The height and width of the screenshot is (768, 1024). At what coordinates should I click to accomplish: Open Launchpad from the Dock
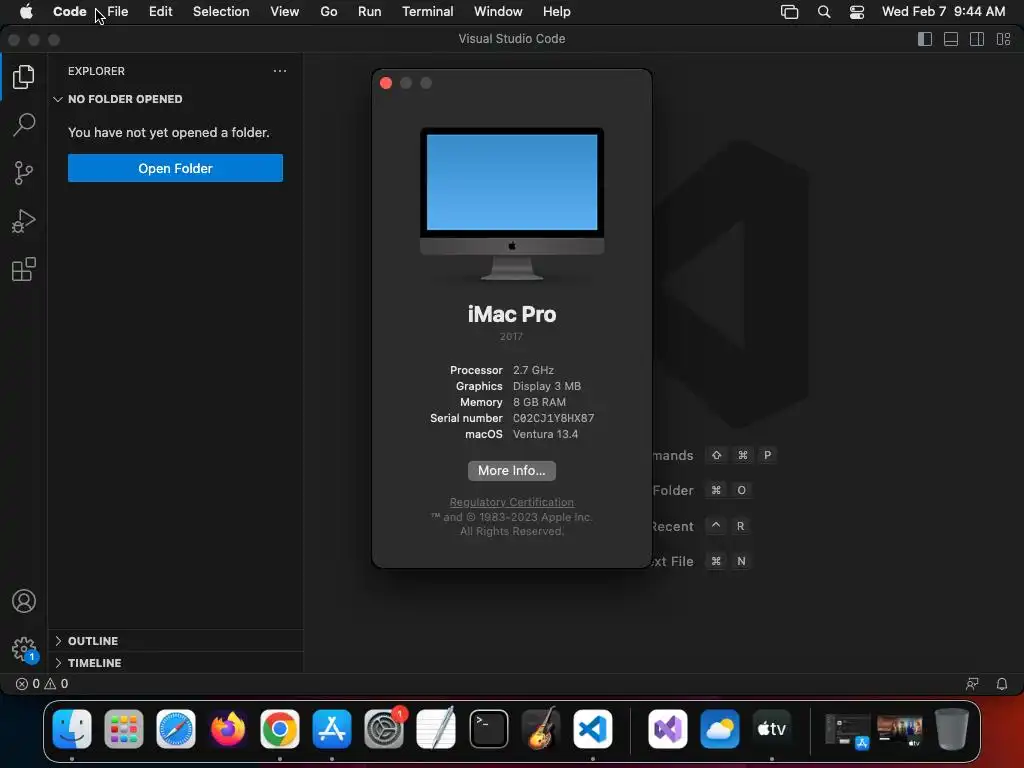[124, 729]
